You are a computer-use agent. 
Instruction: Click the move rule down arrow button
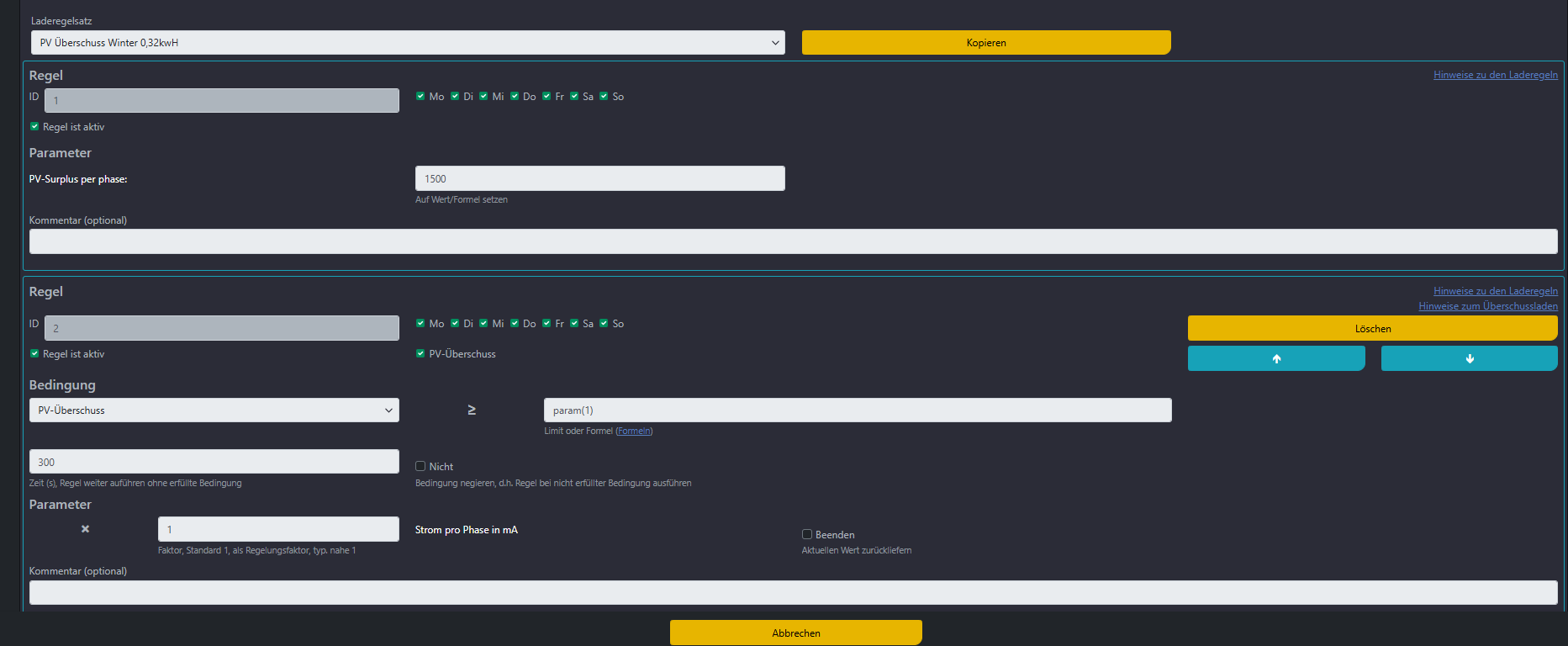[1469, 358]
